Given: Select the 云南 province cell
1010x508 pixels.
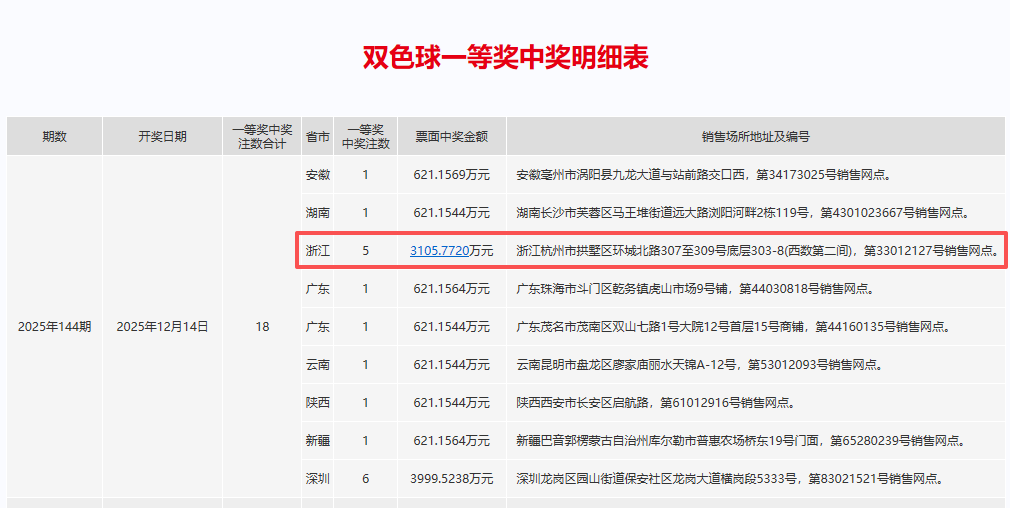Looking at the screenshot, I should pos(318,365).
